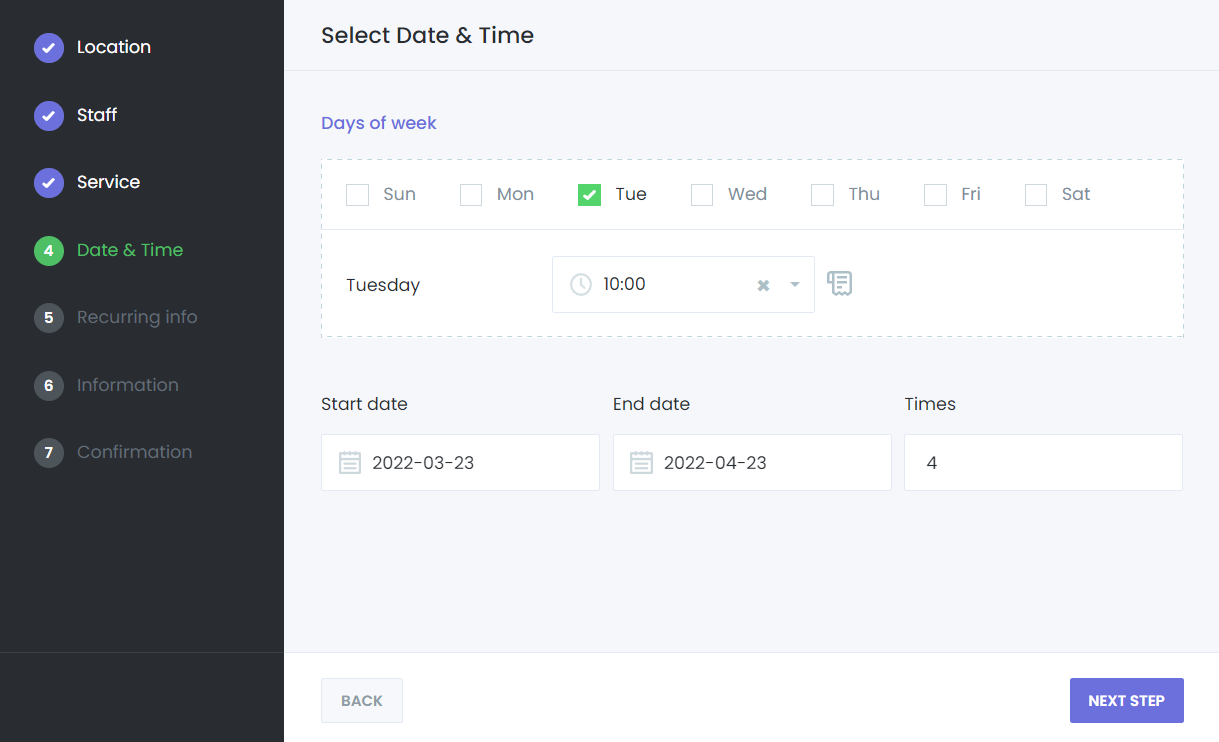This screenshot has height=742, width=1219.
Task: Focus the End date field 2022-04-23
Action: pos(765,463)
